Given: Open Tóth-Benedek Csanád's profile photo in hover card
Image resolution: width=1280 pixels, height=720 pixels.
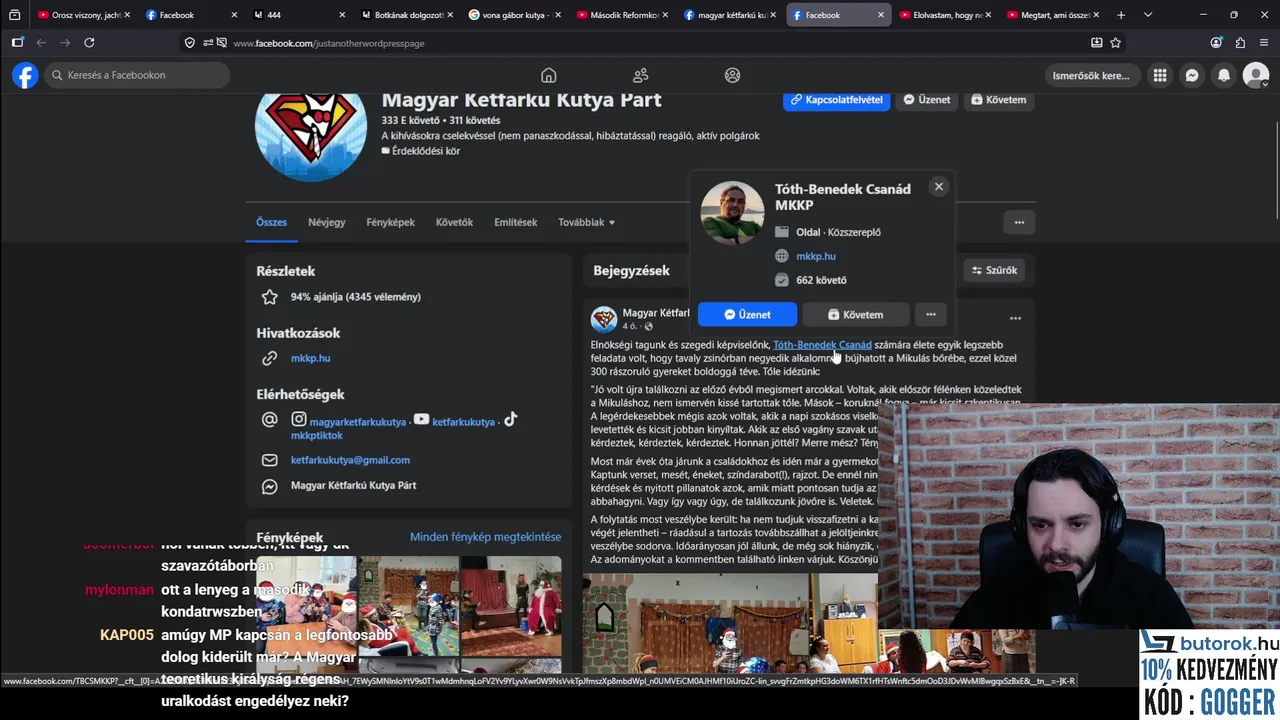Looking at the screenshot, I should (x=732, y=213).
